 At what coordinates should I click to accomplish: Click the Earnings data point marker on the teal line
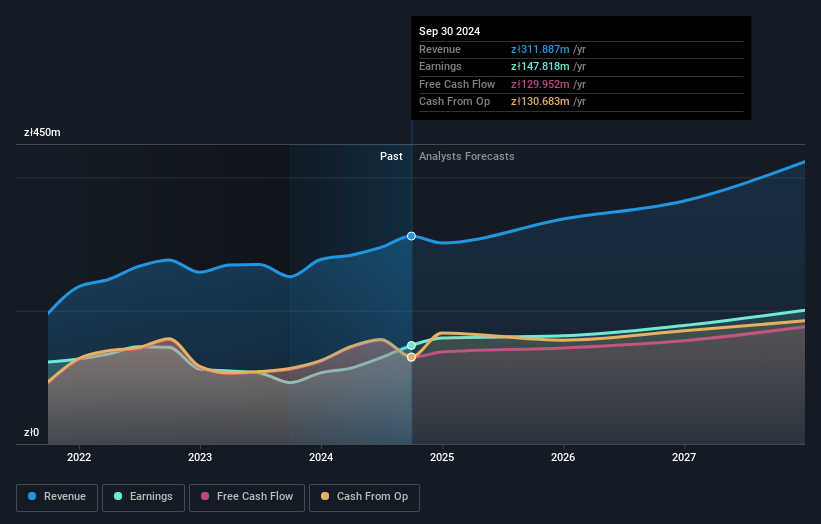[412, 345]
